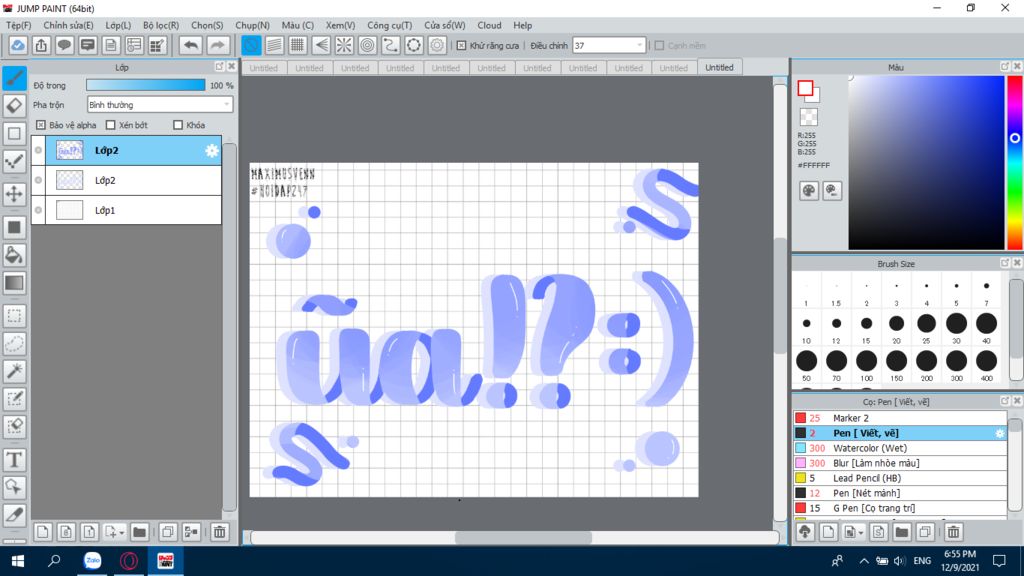Select the Fill rectangle tool

point(14,227)
